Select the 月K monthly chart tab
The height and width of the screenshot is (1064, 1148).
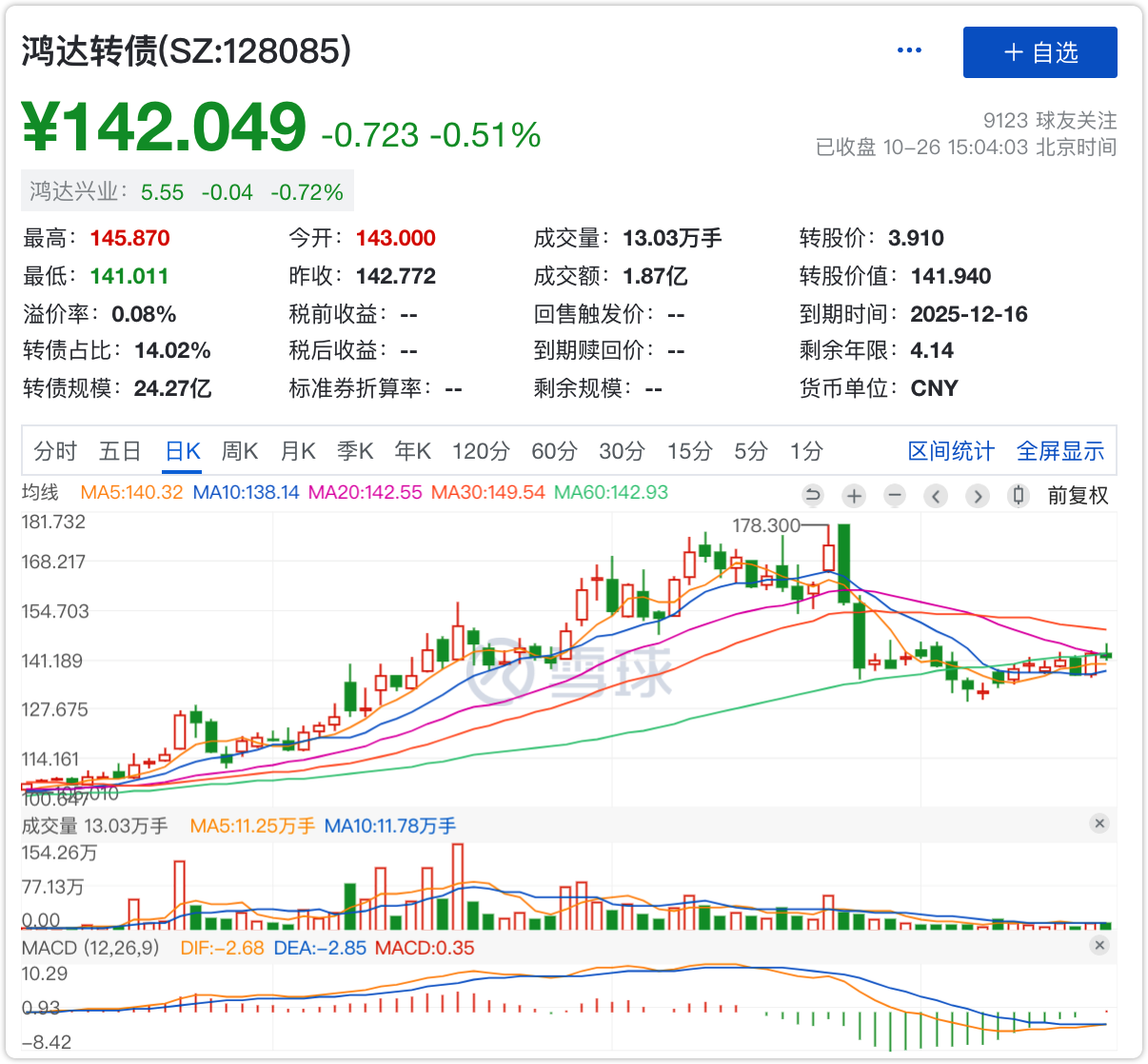point(298,451)
